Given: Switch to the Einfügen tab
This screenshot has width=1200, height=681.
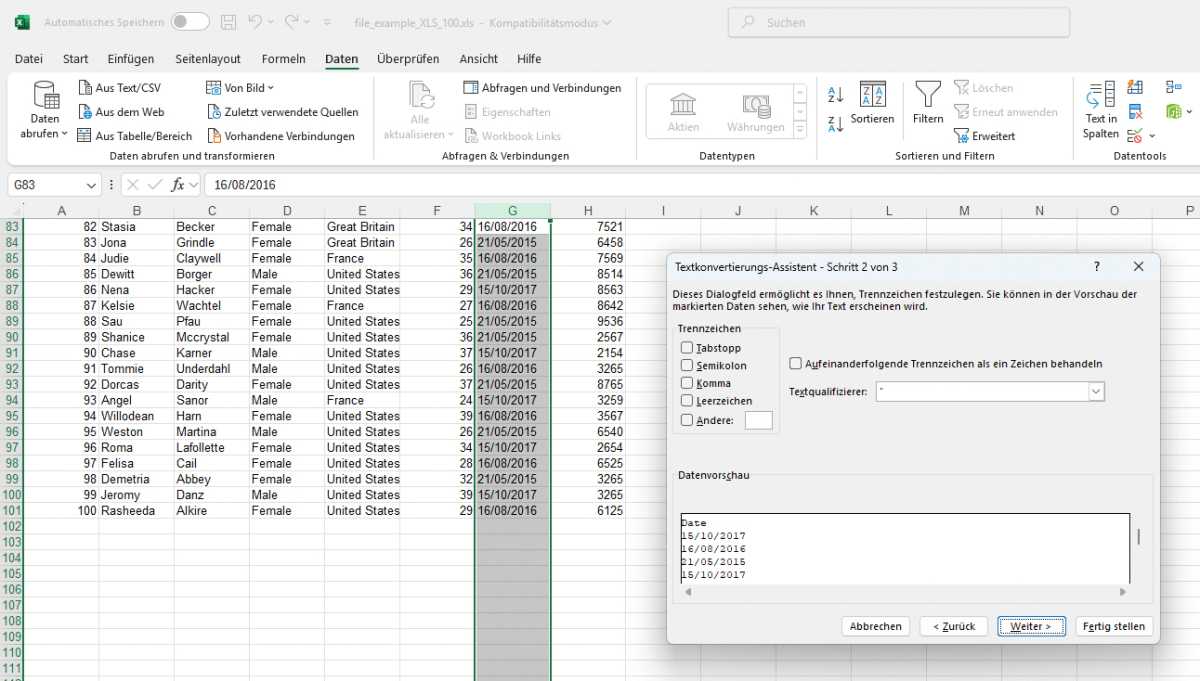Looking at the screenshot, I should tap(131, 59).
